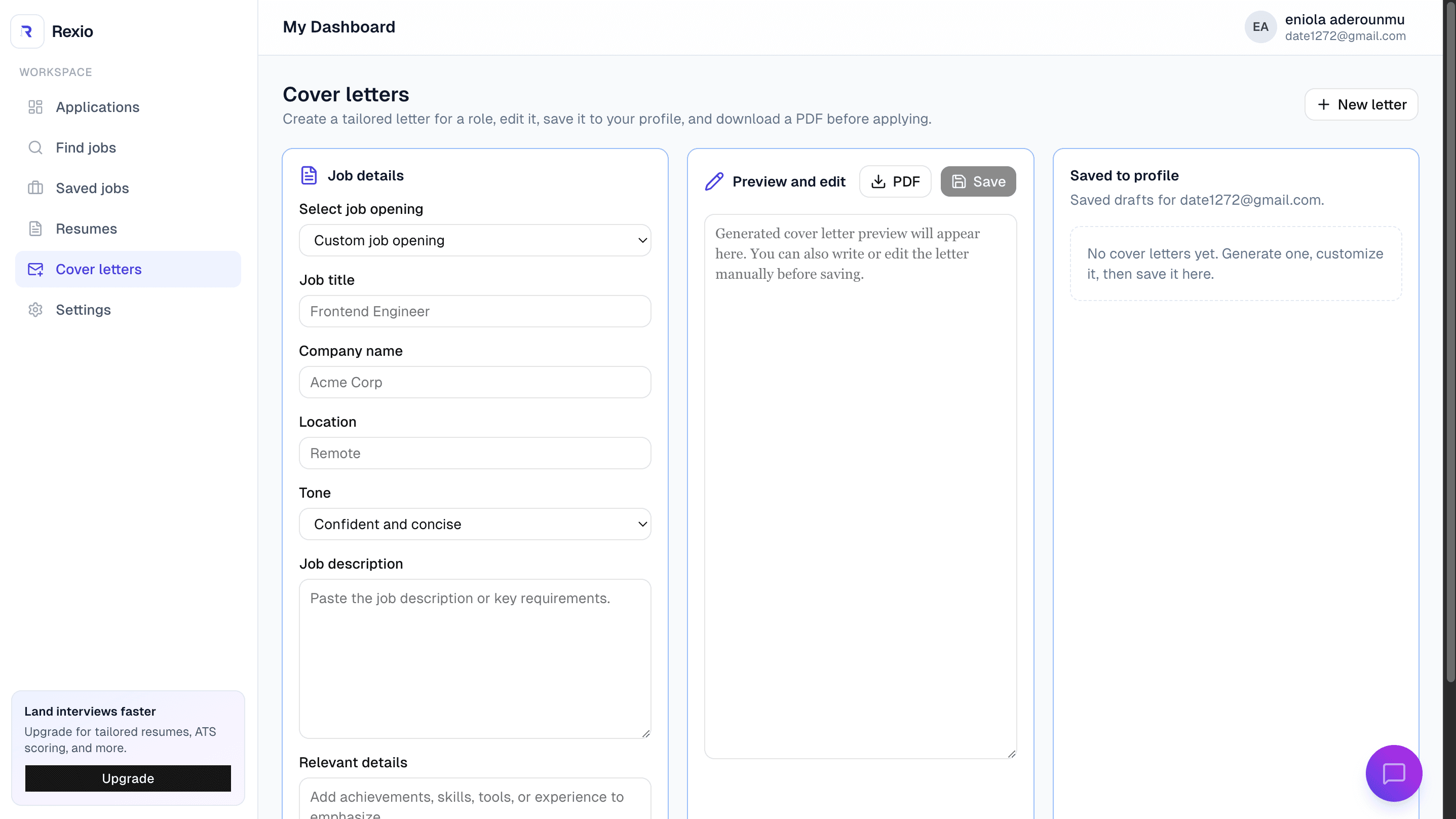Image resolution: width=1456 pixels, height=819 pixels.
Task: Open Settings from the sidebar
Action: tap(128, 310)
